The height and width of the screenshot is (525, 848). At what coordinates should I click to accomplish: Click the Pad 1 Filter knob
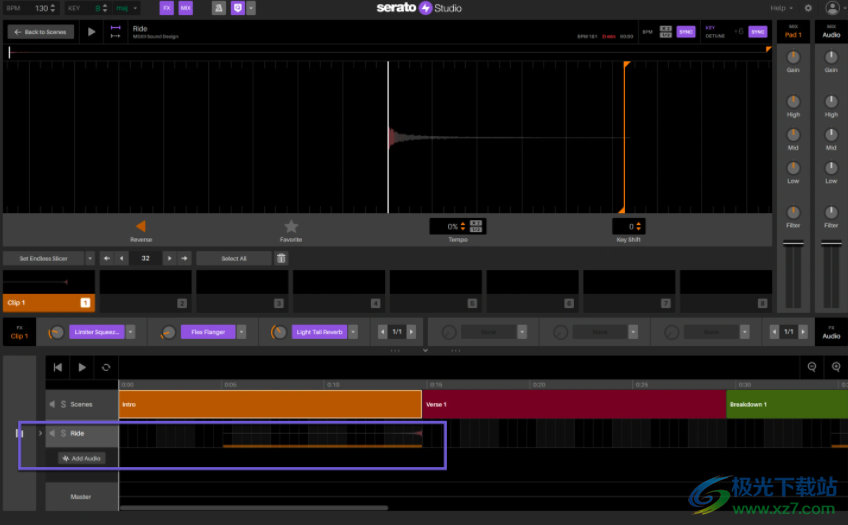click(793, 212)
